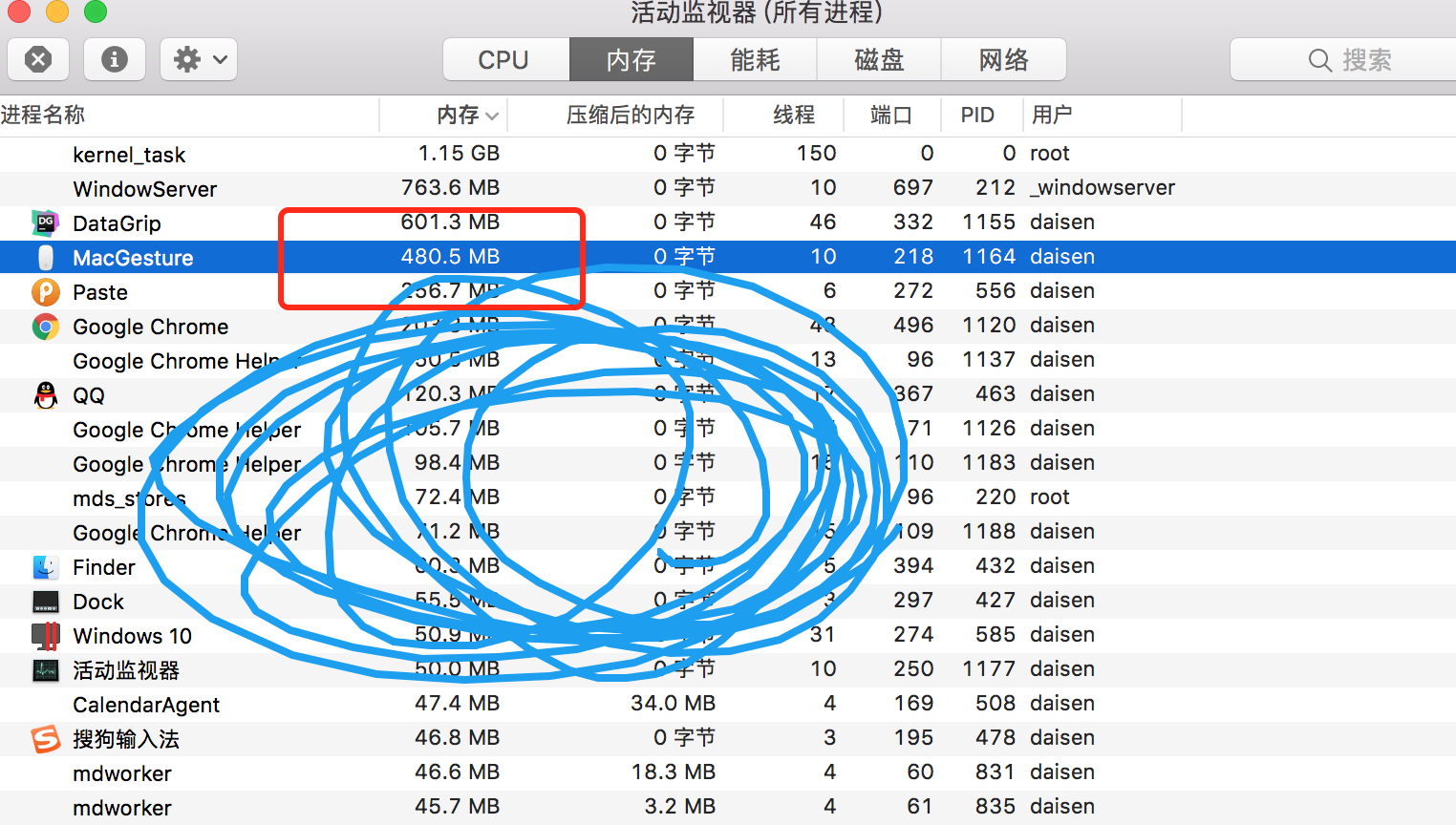Sort by PID column header
1456x825 pixels.
point(982,115)
